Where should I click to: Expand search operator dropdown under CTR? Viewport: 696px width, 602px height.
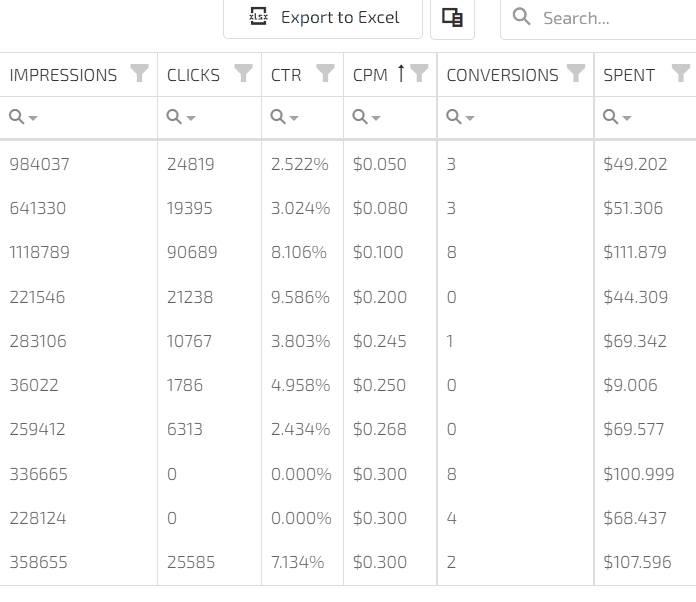[x=285, y=118]
